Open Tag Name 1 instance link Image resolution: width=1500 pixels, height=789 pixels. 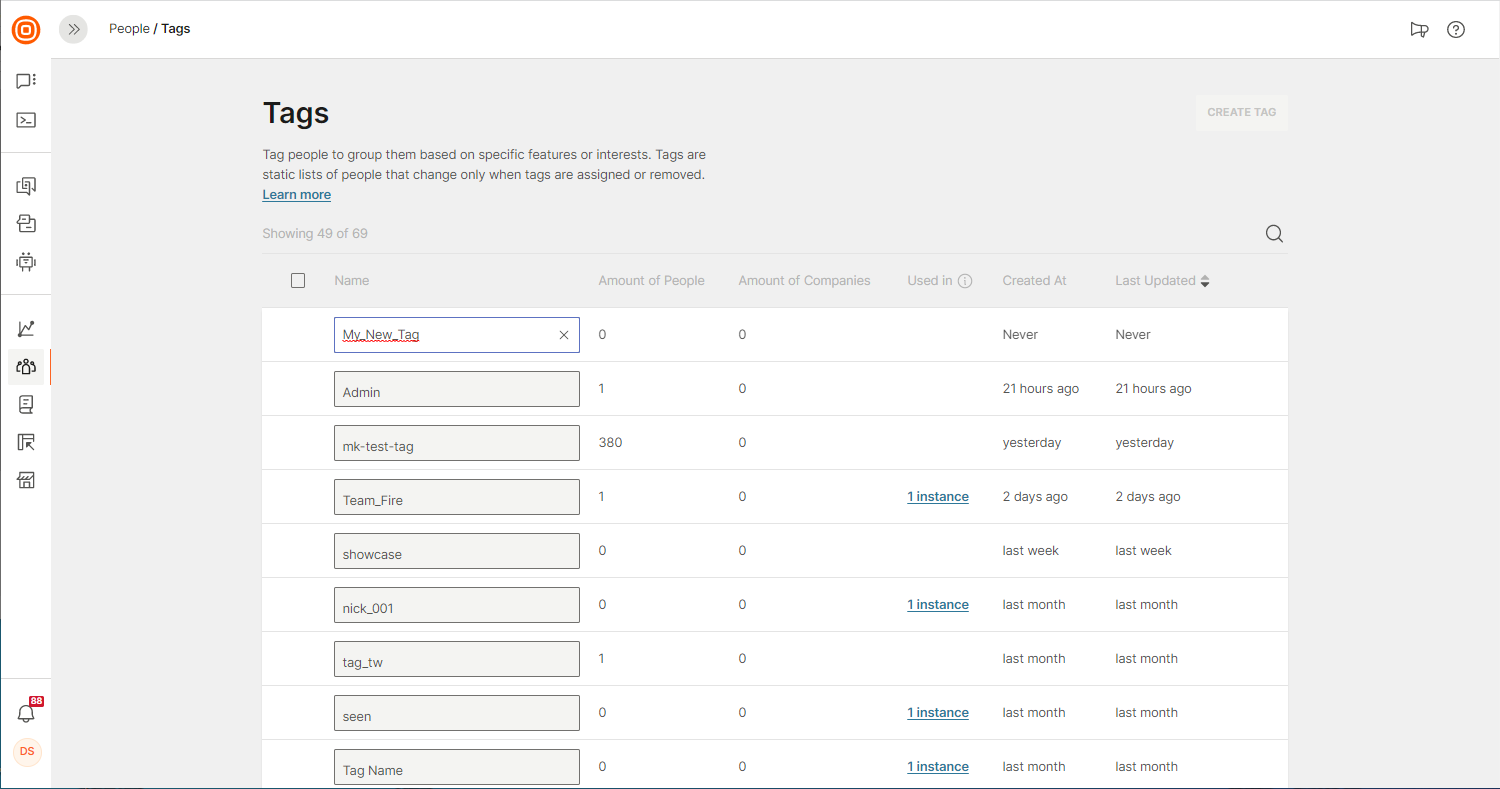coord(938,767)
